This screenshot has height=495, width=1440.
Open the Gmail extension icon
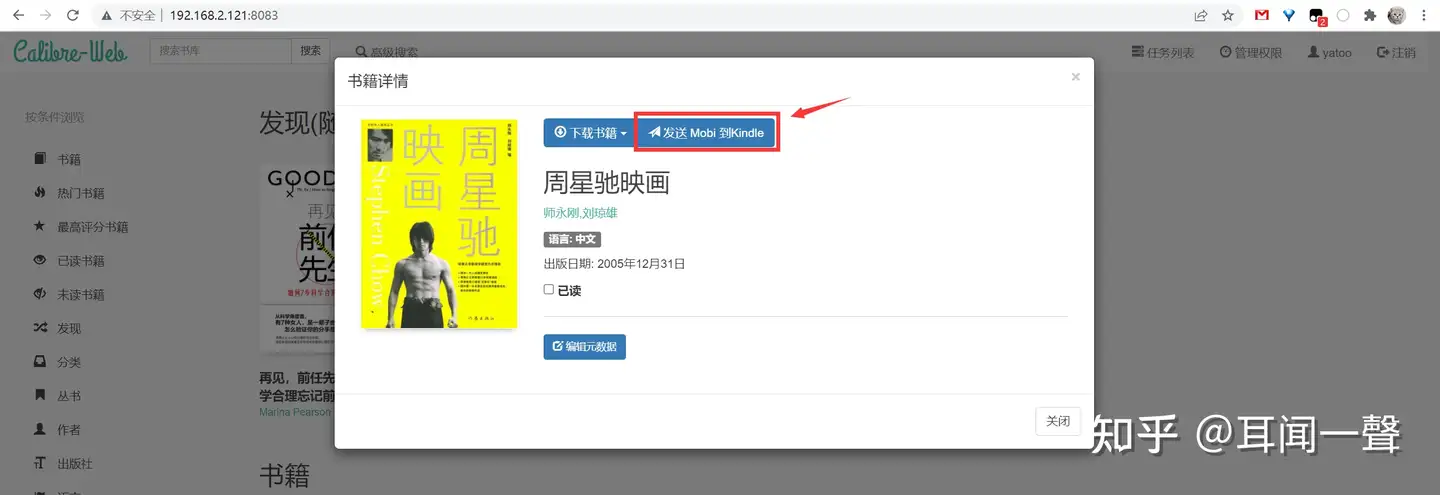click(1262, 16)
